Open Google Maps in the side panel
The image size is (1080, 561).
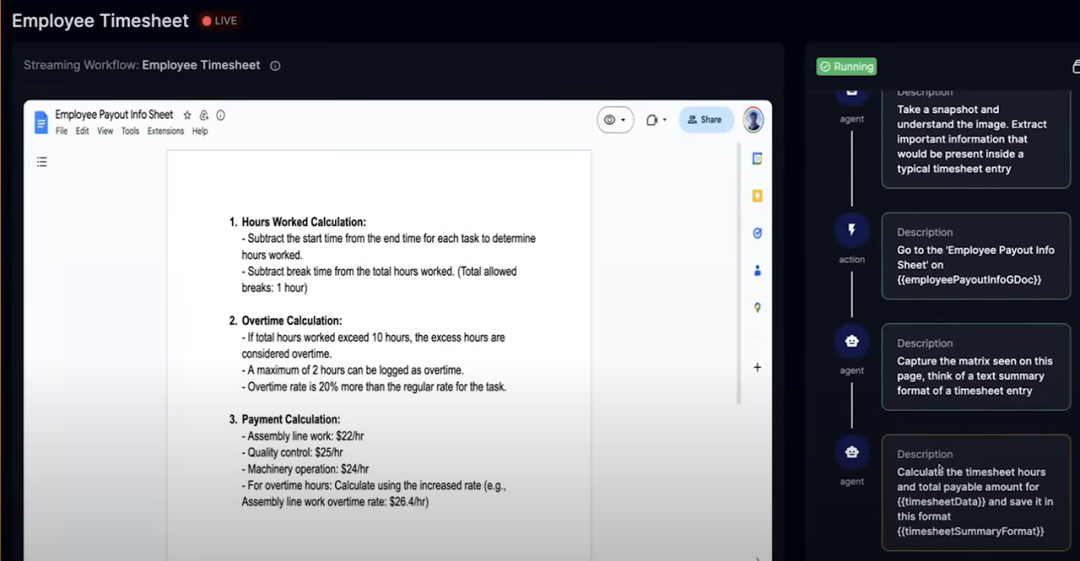coord(757,308)
